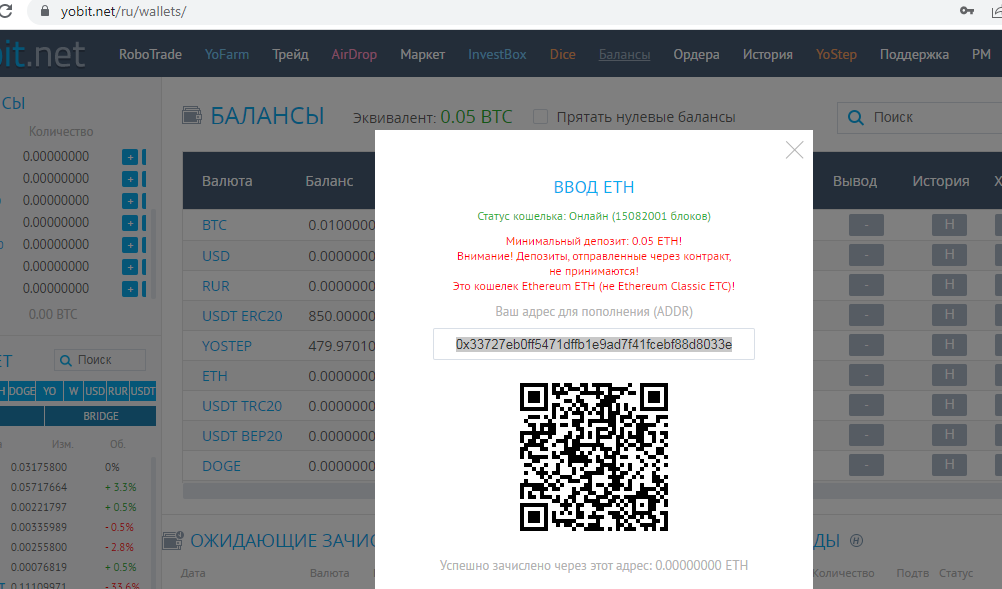Click the last plus deposit icon in sidebar
This screenshot has width=1002, height=589.
coord(130,289)
